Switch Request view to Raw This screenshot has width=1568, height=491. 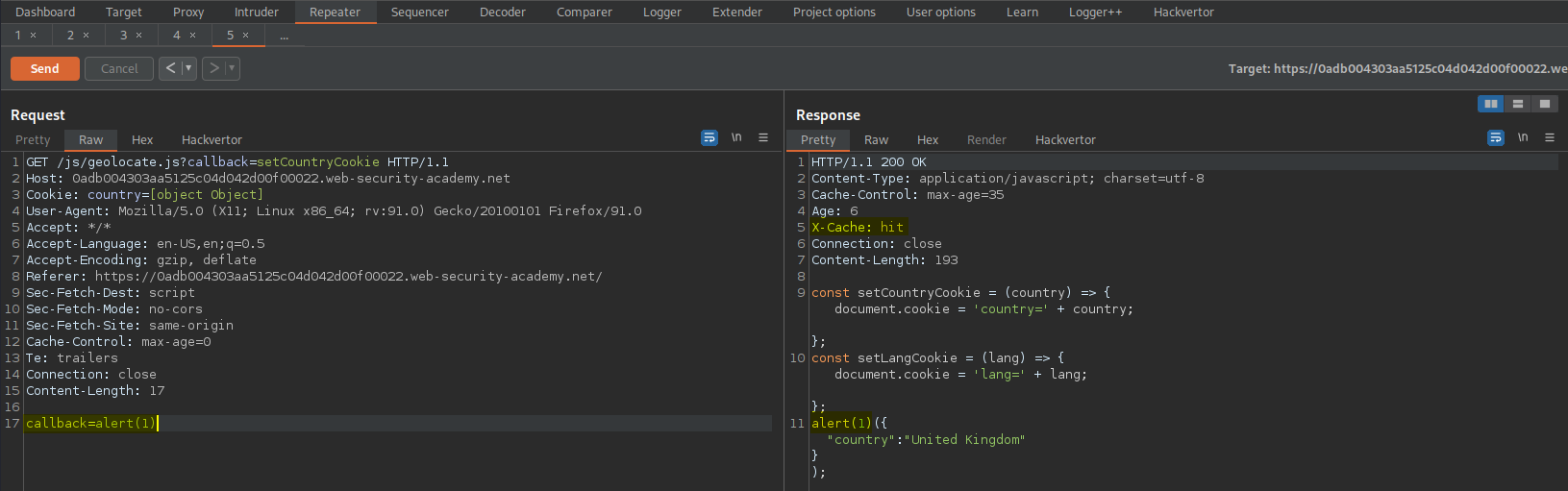coord(91,139)
